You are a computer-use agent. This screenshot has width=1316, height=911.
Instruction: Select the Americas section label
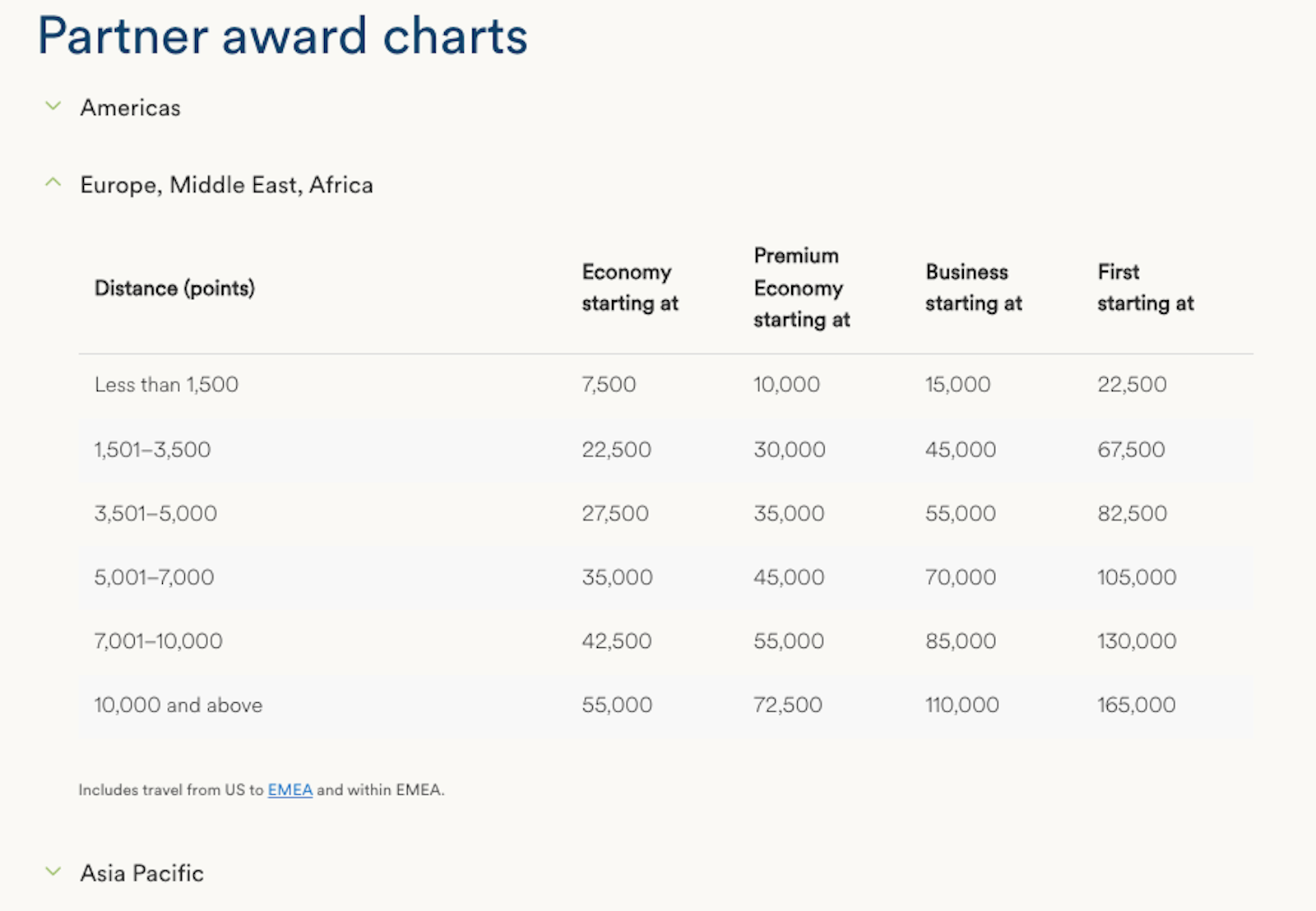click(130, 107)
